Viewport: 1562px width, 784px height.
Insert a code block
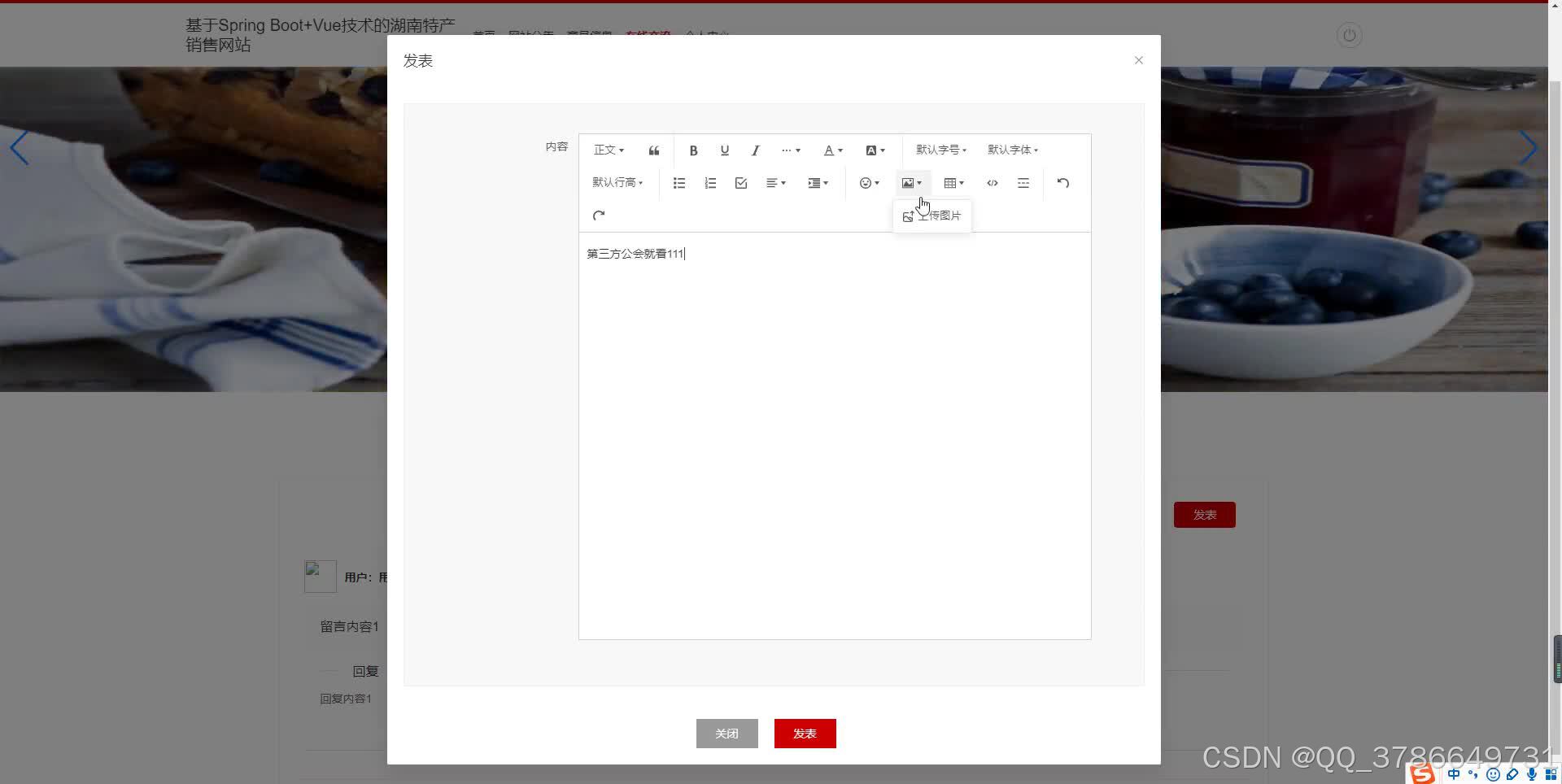pos(993,183)
